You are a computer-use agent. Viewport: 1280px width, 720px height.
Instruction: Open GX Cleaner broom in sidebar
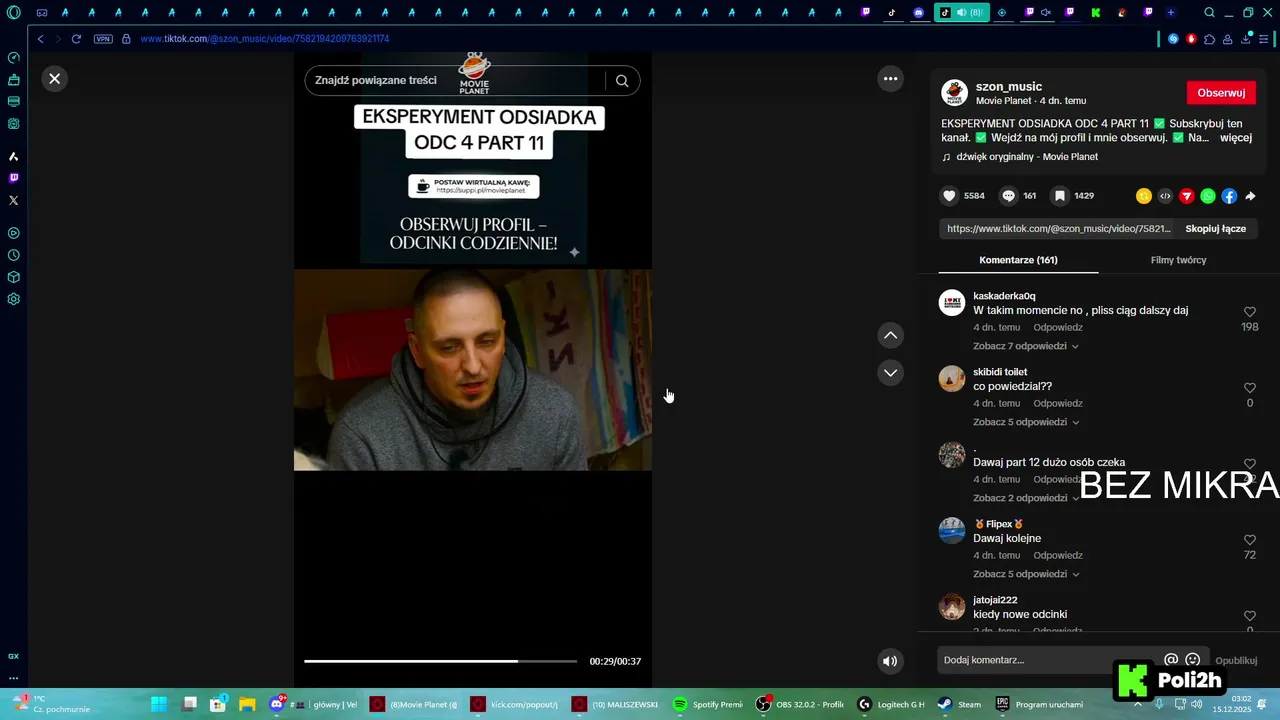coord(14,79)
